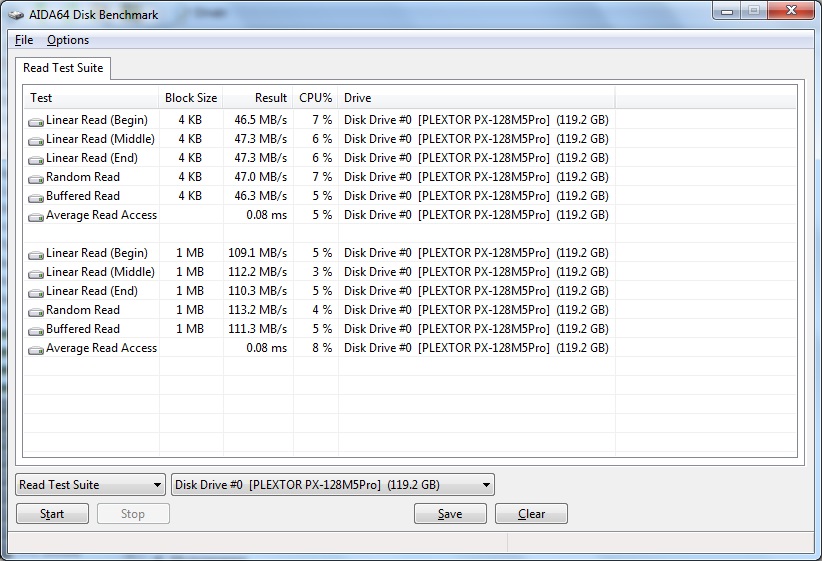Image resolution: width=822 pixels, height=561 pixels.
Task: Select the 110.3 MB/s result cell
Action: point(257,291)
